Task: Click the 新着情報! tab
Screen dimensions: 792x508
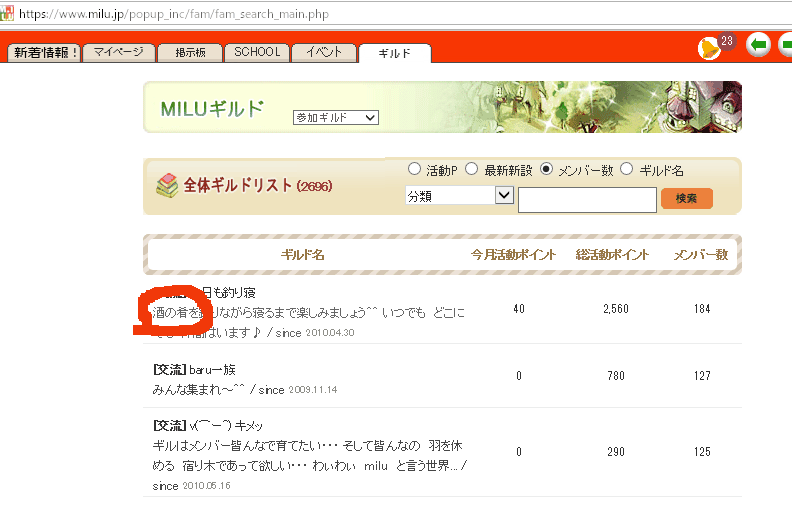Action: coord(44,53)
